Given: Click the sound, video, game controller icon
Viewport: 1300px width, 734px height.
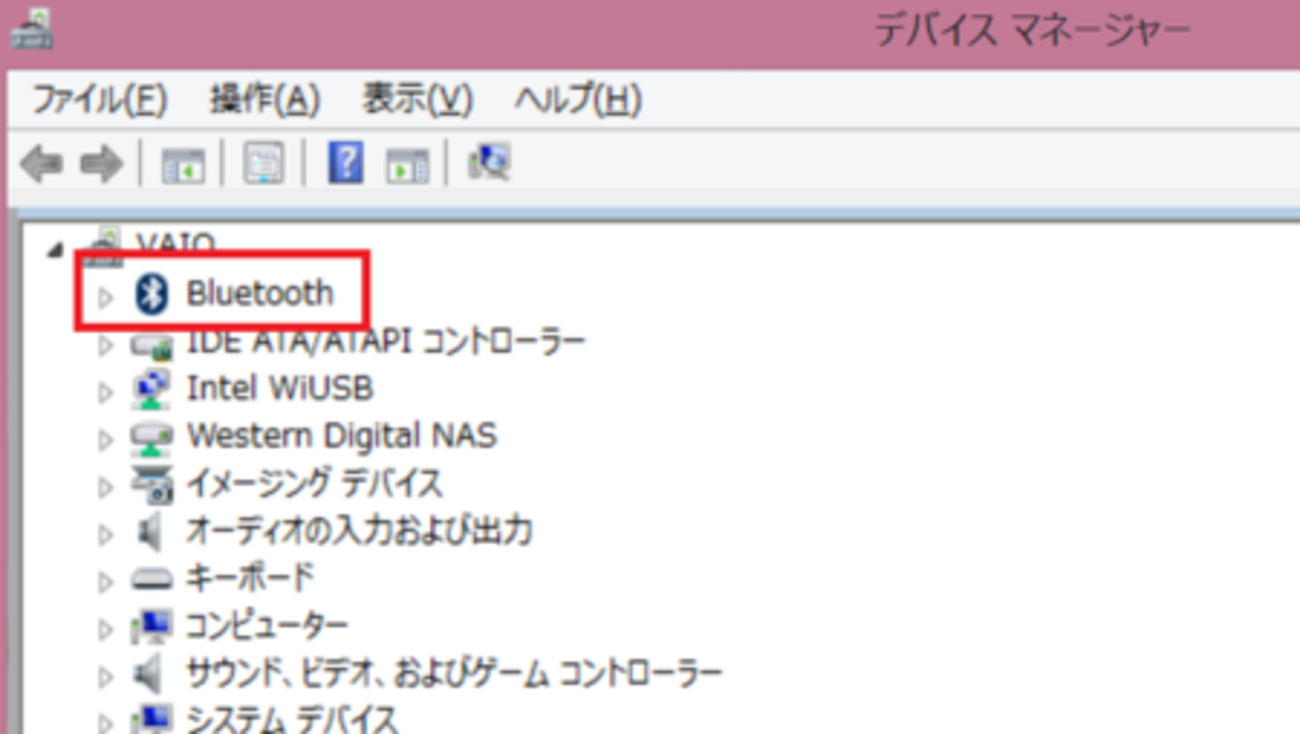Looking at the screenshot, I should click(150, 675).
